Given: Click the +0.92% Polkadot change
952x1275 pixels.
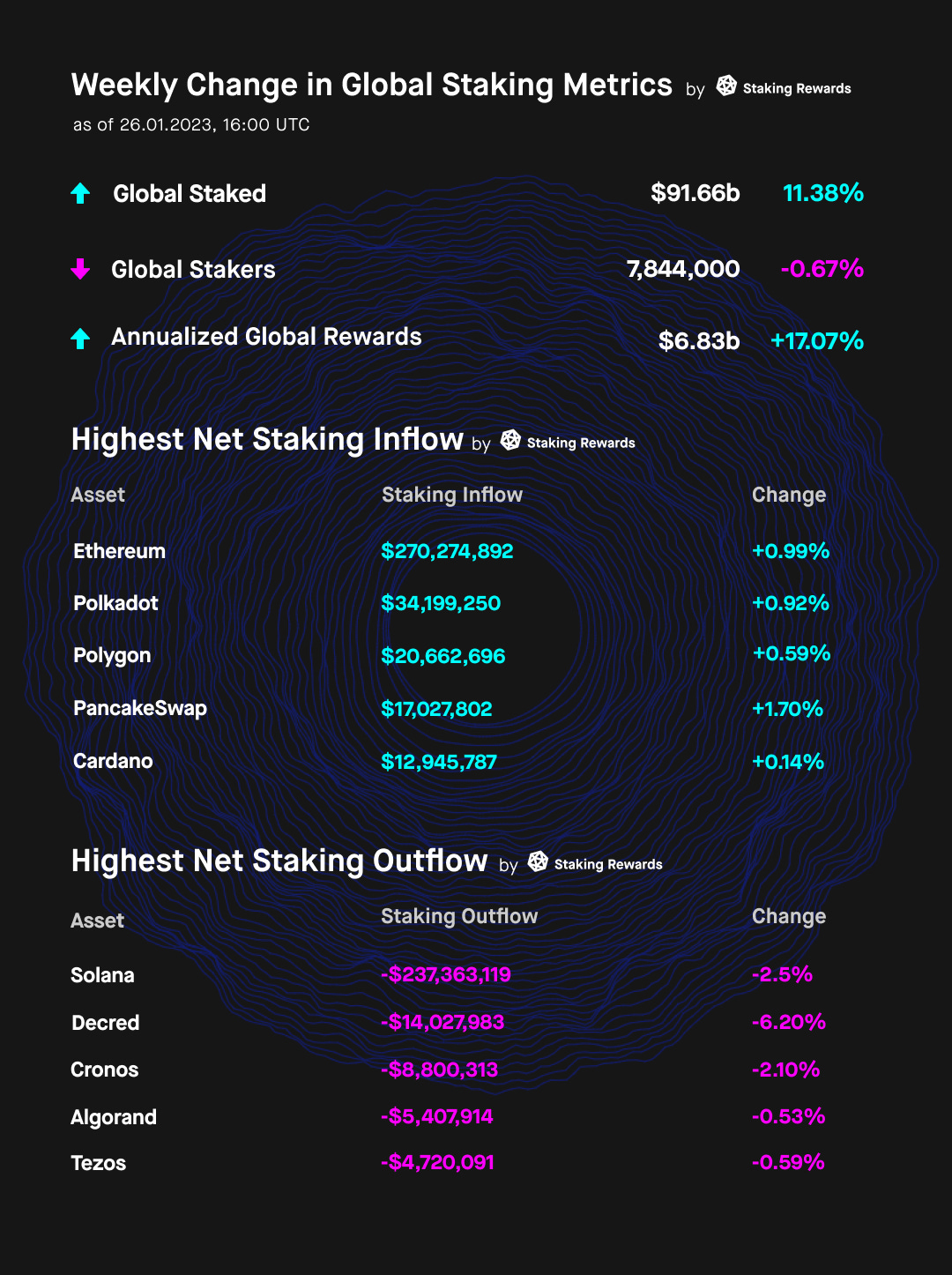Looking at the screenshot, I should point(791,603).
